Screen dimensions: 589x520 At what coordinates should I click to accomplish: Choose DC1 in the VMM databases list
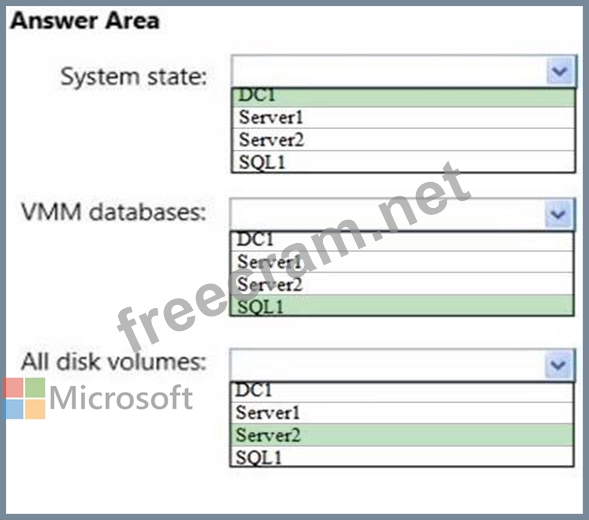click(402, 241)
